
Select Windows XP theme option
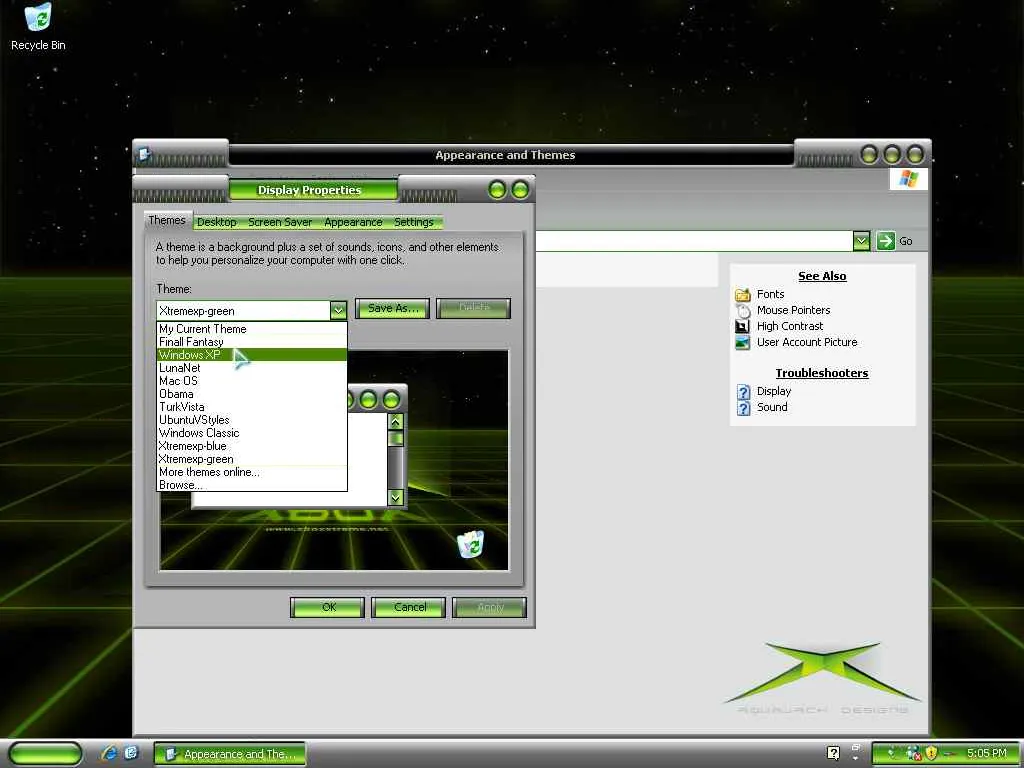pyautogui.click(x=252, y=355)
